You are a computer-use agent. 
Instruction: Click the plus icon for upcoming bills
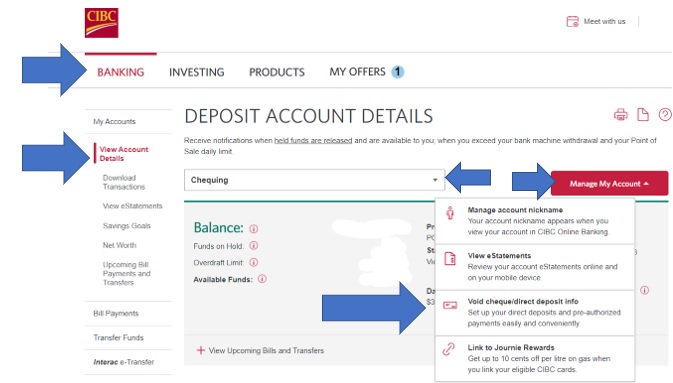click(200, 350)
